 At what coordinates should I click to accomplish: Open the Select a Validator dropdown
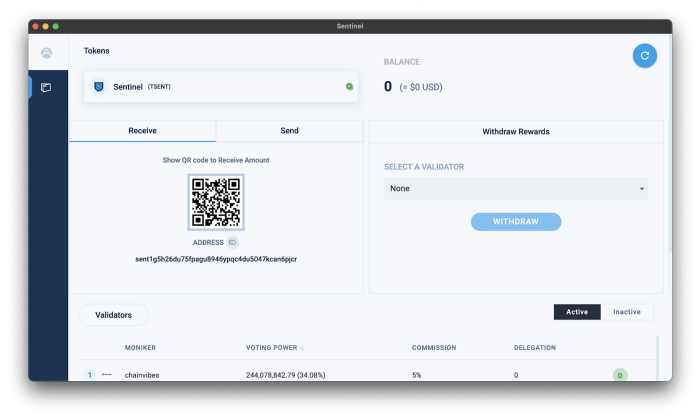pyautogui.click(x=516, y=188)
